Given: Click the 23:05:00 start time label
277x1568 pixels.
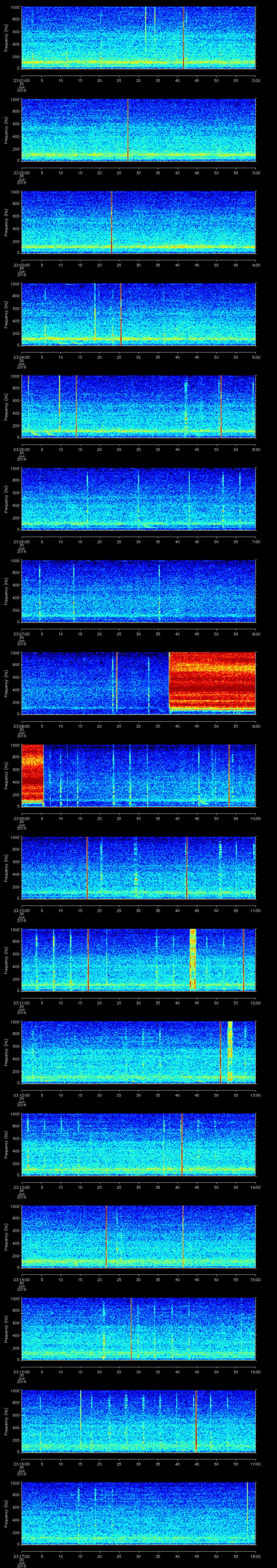Looking at the screenshot, I should pyautogui.click(x=21, y=449).
